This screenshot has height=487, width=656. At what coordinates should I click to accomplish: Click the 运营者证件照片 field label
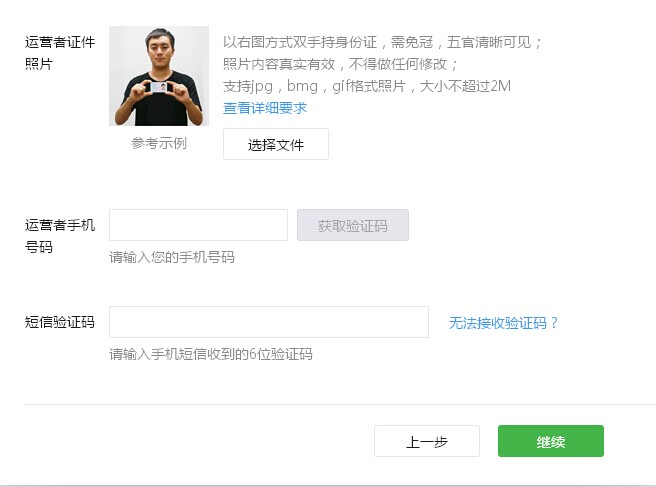click(x=60, y=53)
